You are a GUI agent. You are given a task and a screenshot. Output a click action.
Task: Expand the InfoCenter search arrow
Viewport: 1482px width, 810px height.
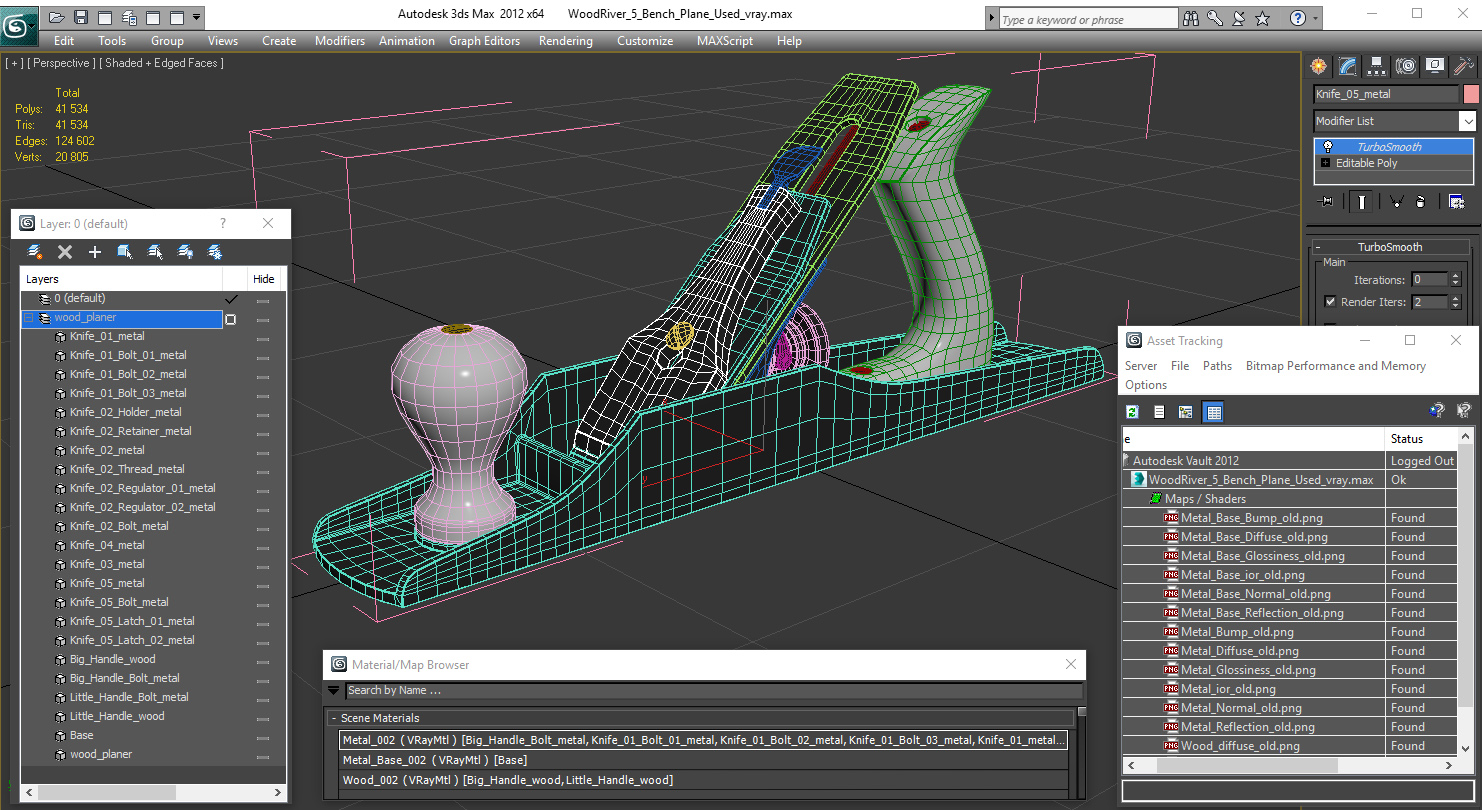click(x=991, y=19)
